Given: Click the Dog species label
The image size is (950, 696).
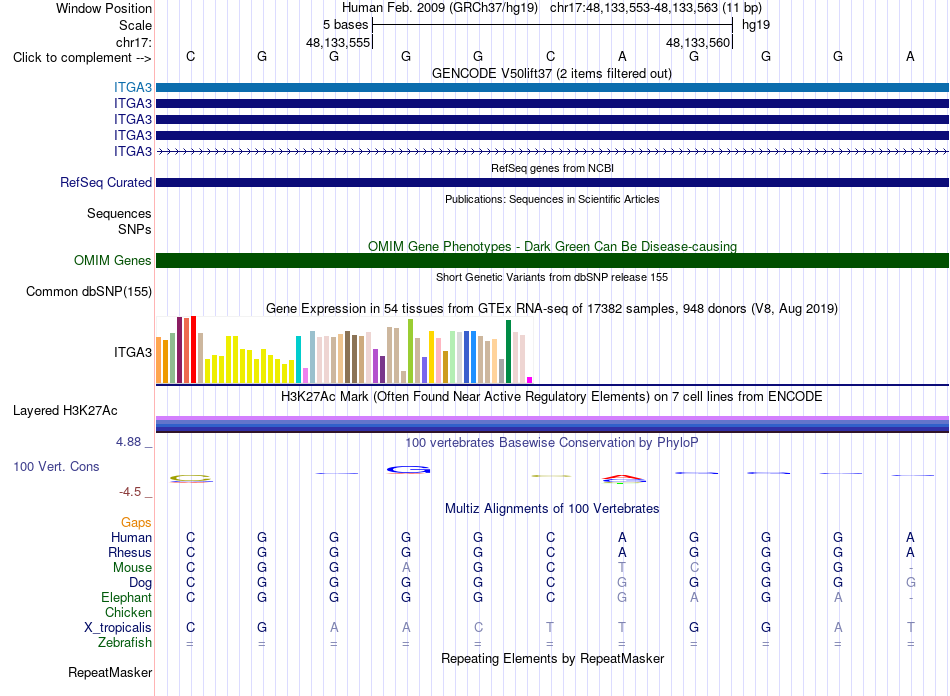Looking at the screenshot, I should pyautogui.click(x=141, y=583).
